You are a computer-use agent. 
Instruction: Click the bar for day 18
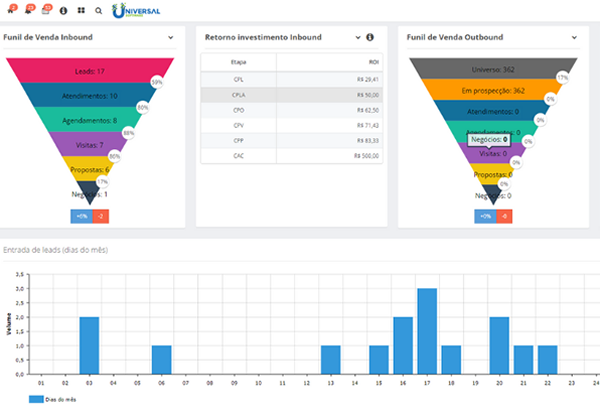(x=451, y=360)
